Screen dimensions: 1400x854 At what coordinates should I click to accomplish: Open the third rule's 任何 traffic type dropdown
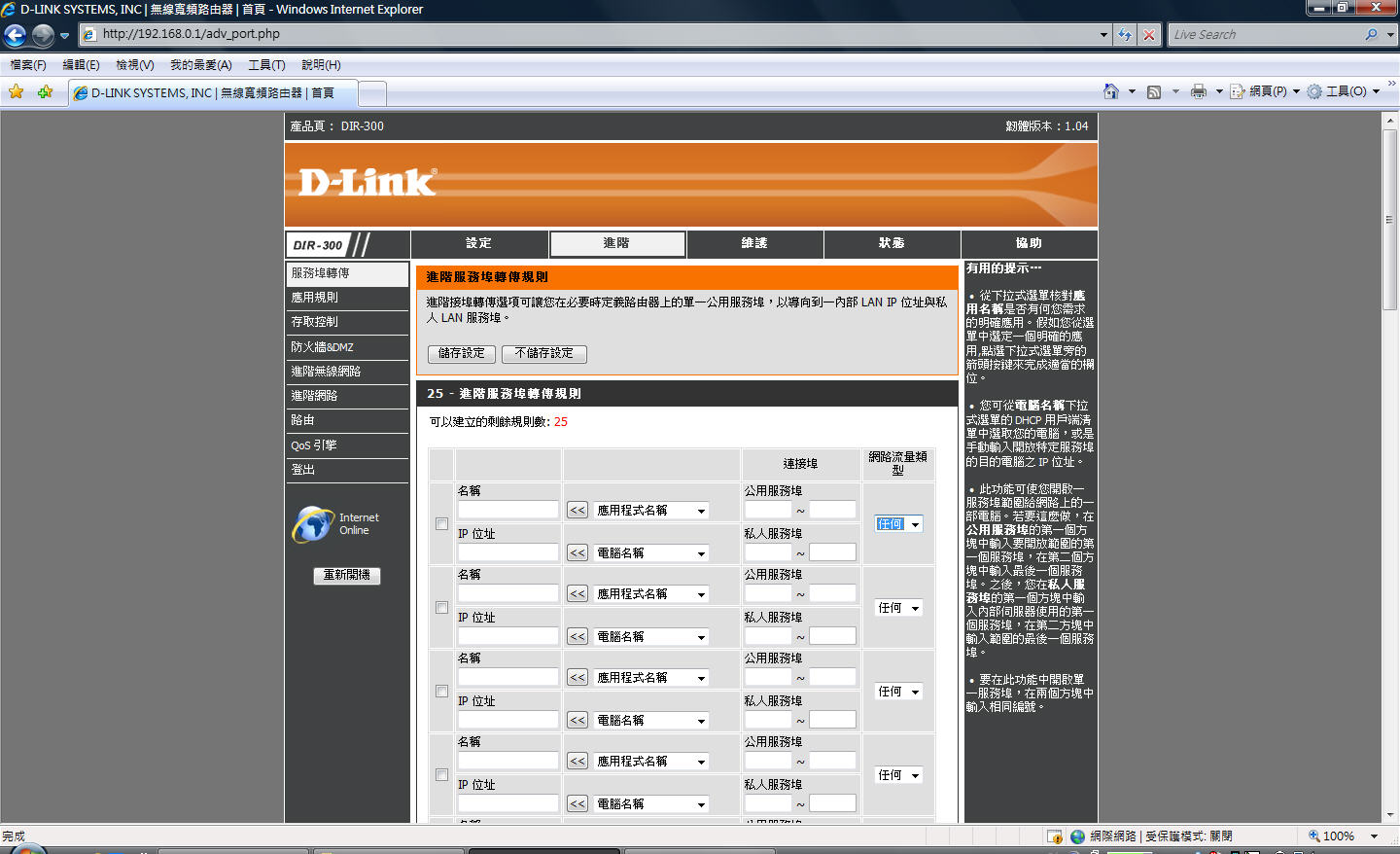(x=898, y=692)
